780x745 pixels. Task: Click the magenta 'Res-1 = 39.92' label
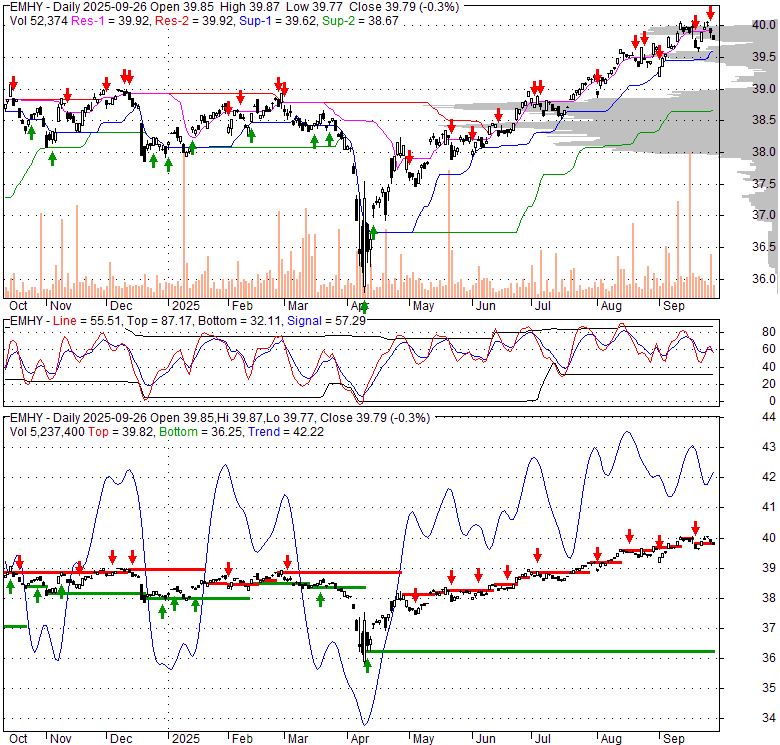111,21
